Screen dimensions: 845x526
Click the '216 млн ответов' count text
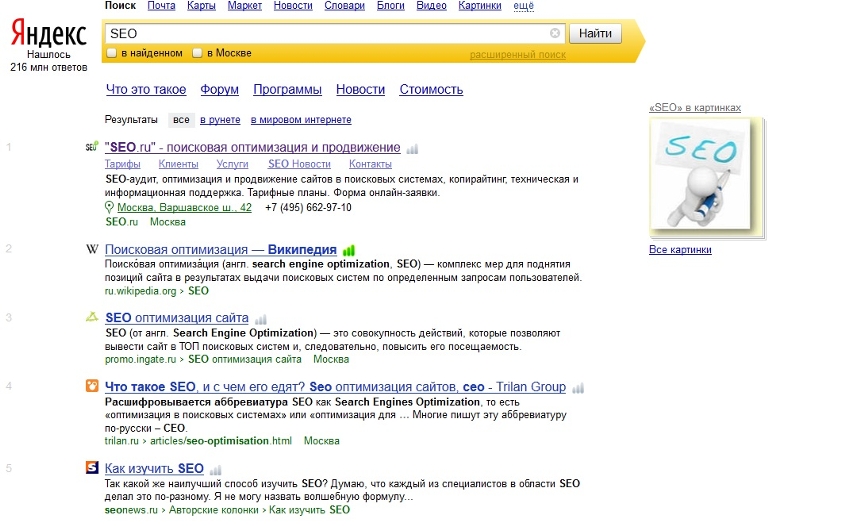pyautogui.click(x=49, y=67)
